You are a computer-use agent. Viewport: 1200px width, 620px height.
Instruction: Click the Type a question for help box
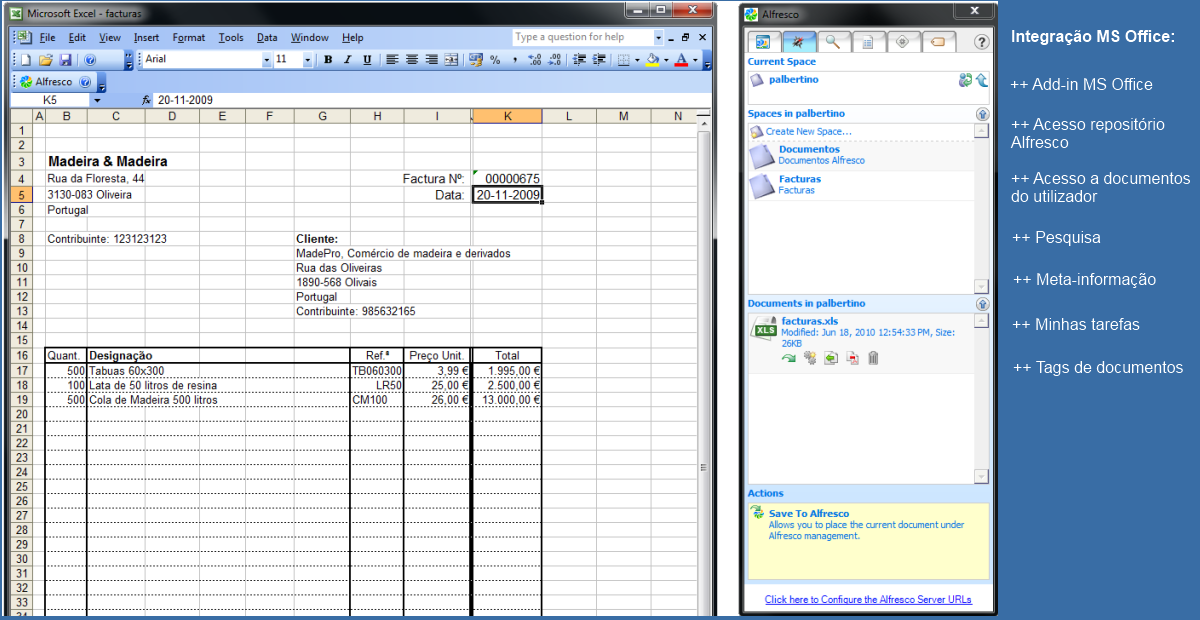(581, 37)
